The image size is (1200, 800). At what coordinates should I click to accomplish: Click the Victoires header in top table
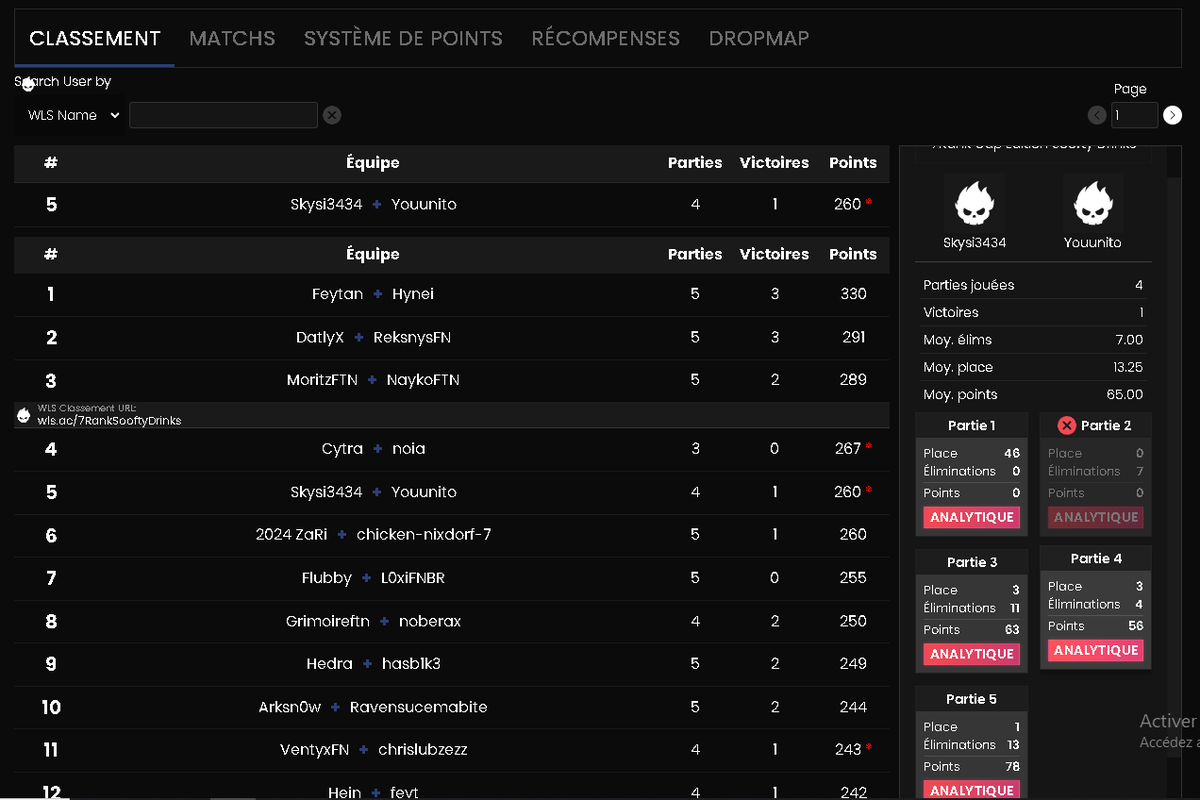pos(774,163)
